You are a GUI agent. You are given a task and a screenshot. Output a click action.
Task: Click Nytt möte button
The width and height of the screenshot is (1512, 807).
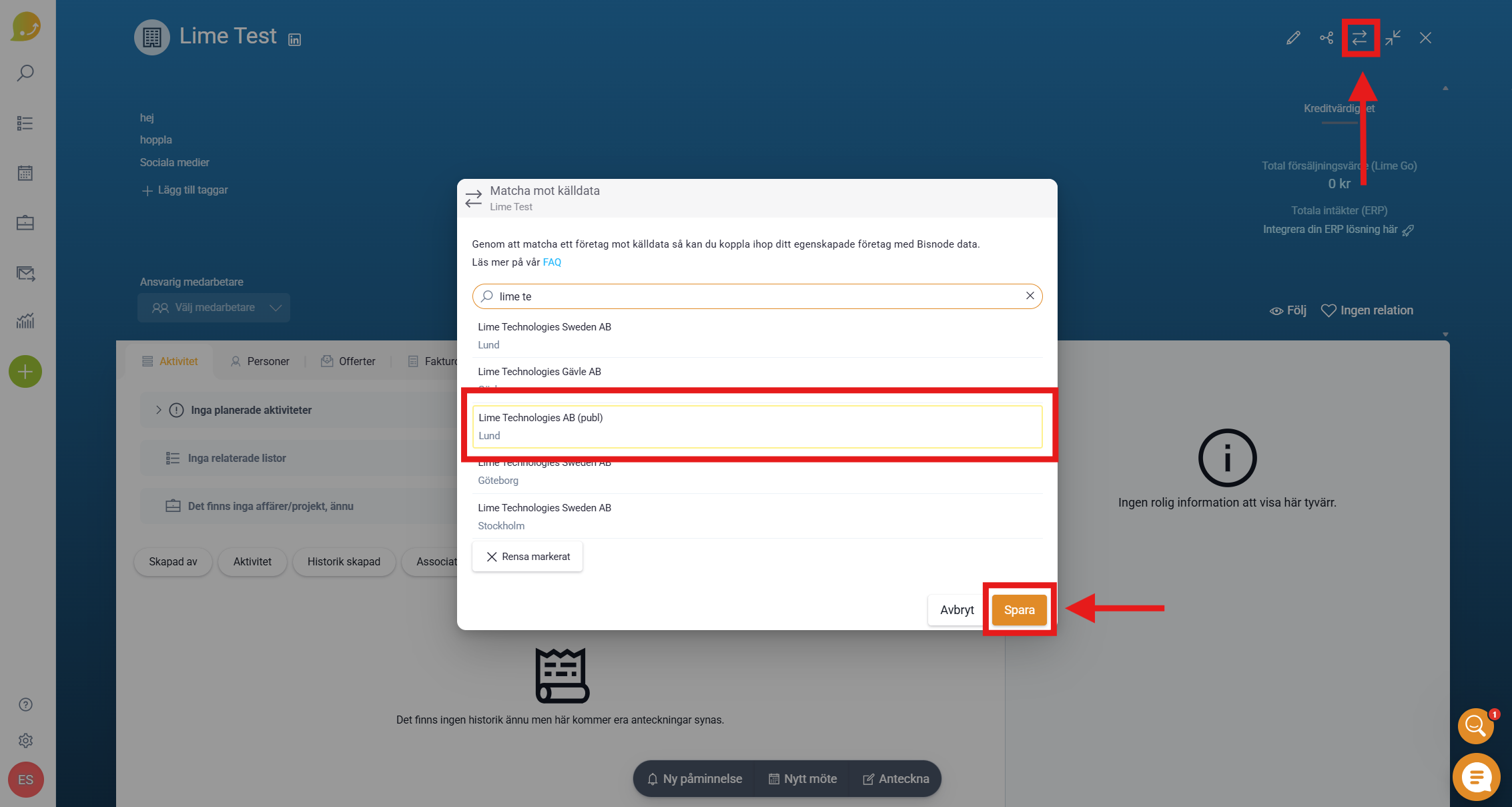[803, 779]
